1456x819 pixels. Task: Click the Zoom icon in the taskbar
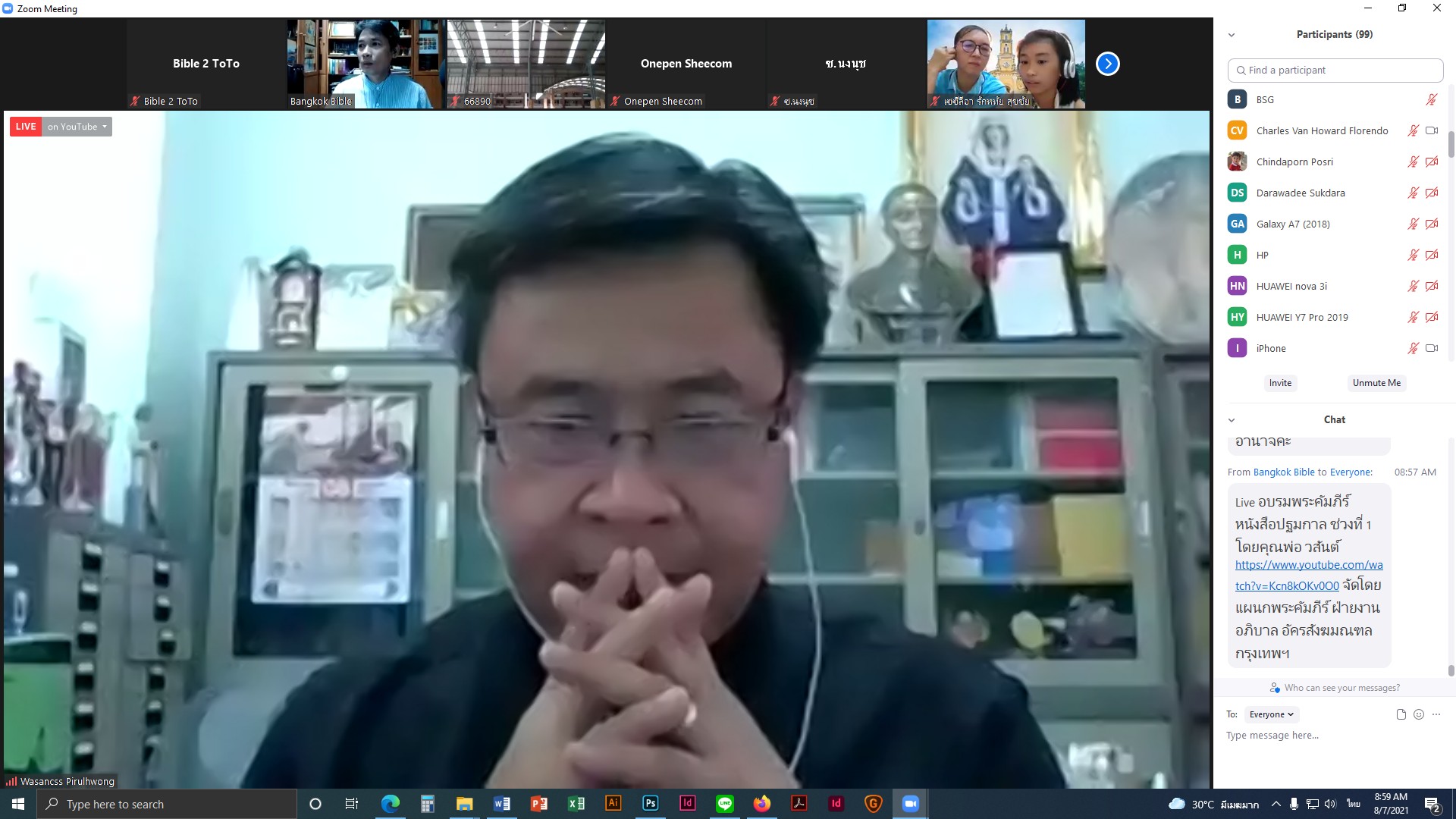[911, 804]
